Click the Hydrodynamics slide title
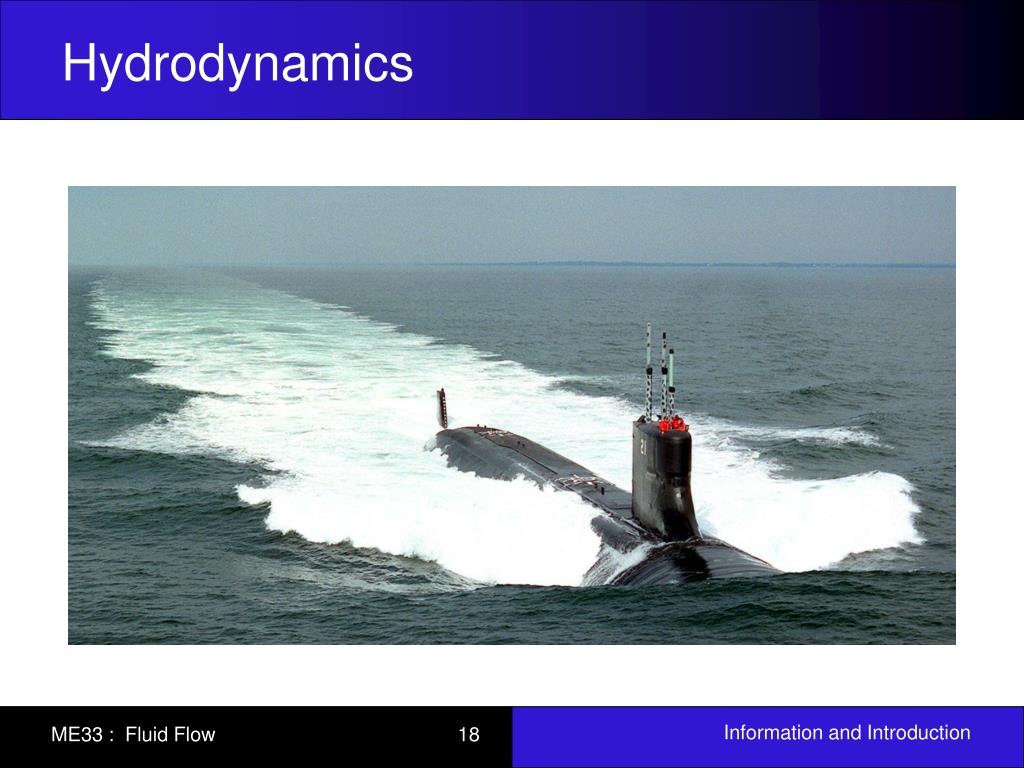 [238, 65]
